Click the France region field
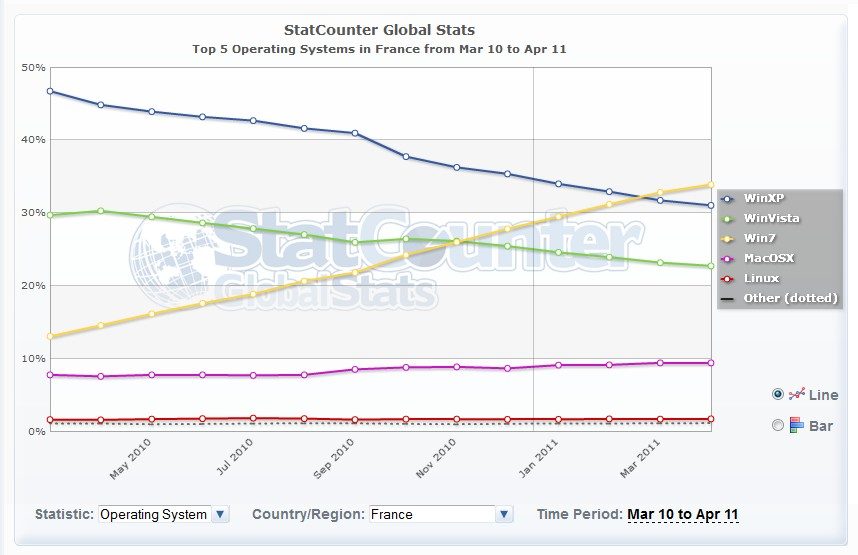Viewport: 858px width, 555px height. 431,514
